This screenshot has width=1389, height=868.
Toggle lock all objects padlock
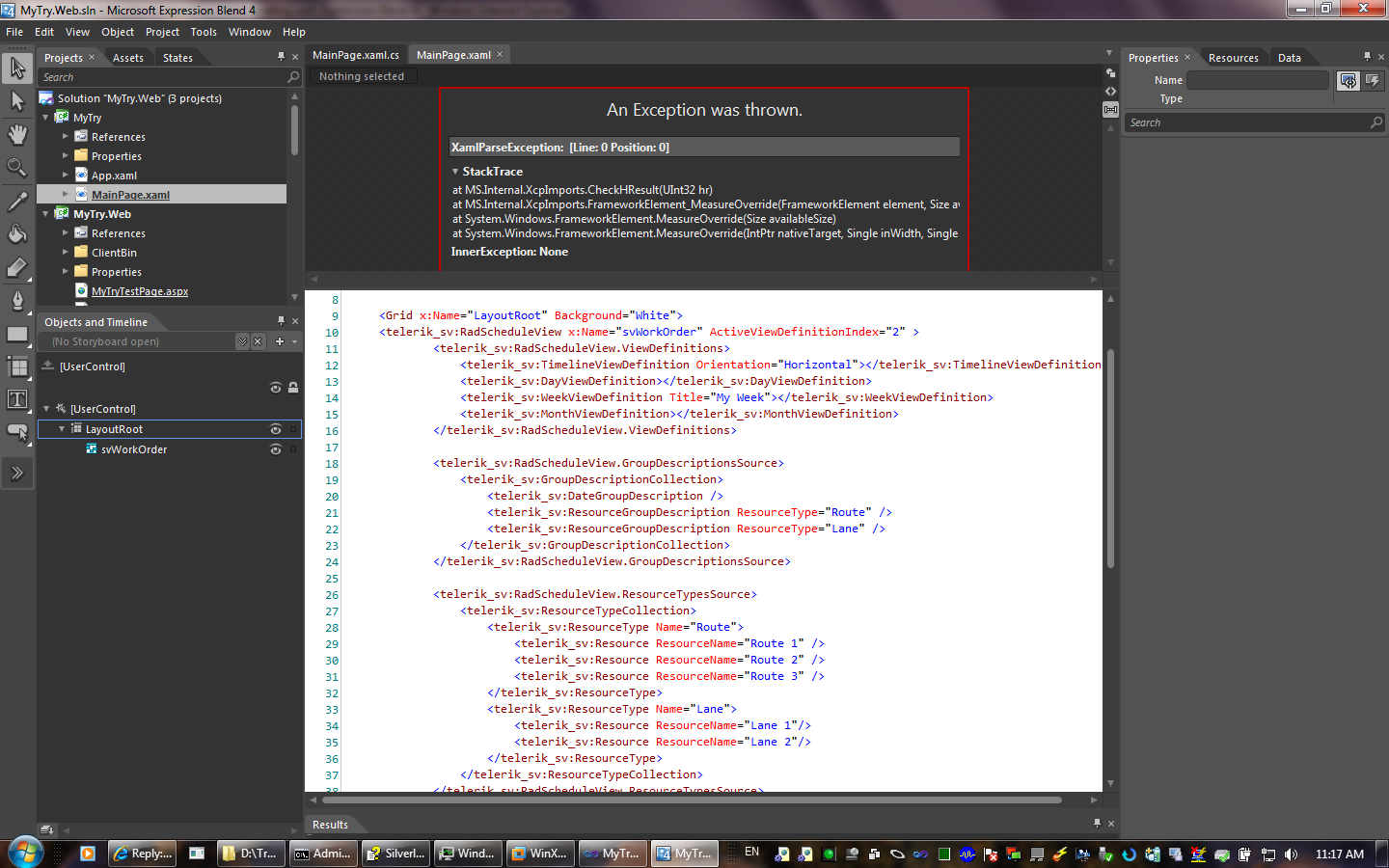pos(293,388)
